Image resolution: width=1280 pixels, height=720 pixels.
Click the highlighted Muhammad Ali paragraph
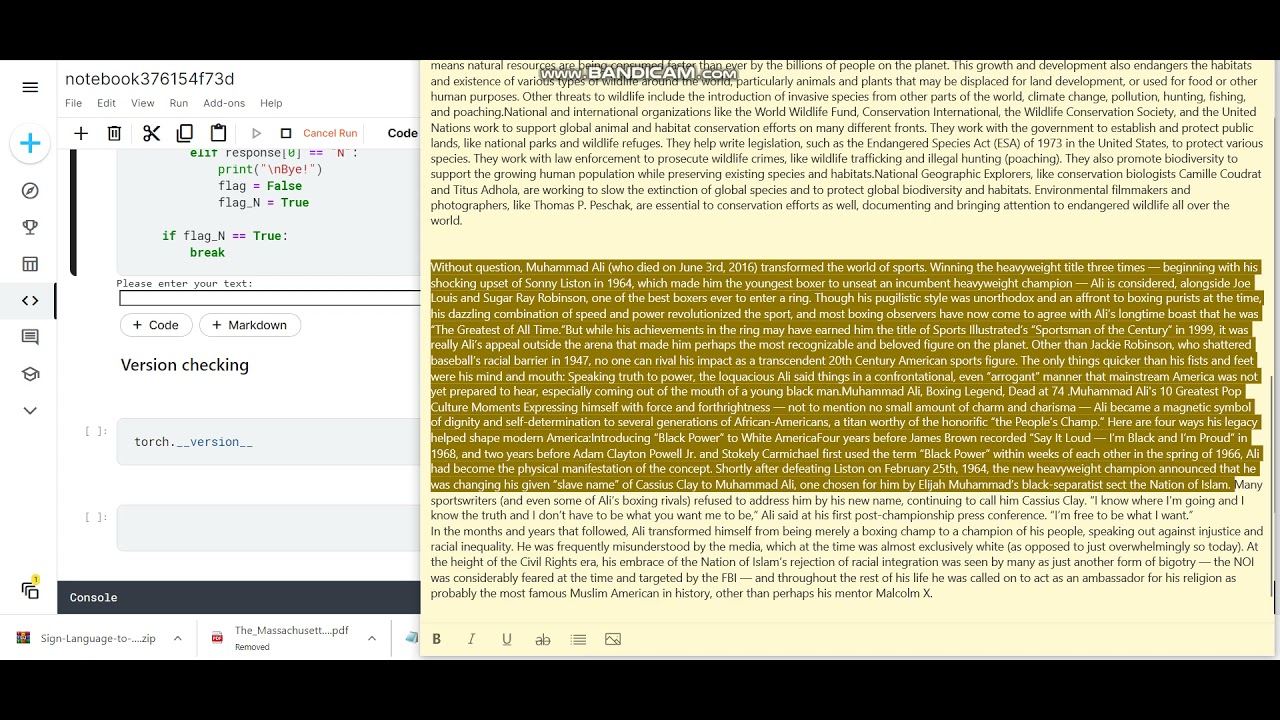point(846,375)
